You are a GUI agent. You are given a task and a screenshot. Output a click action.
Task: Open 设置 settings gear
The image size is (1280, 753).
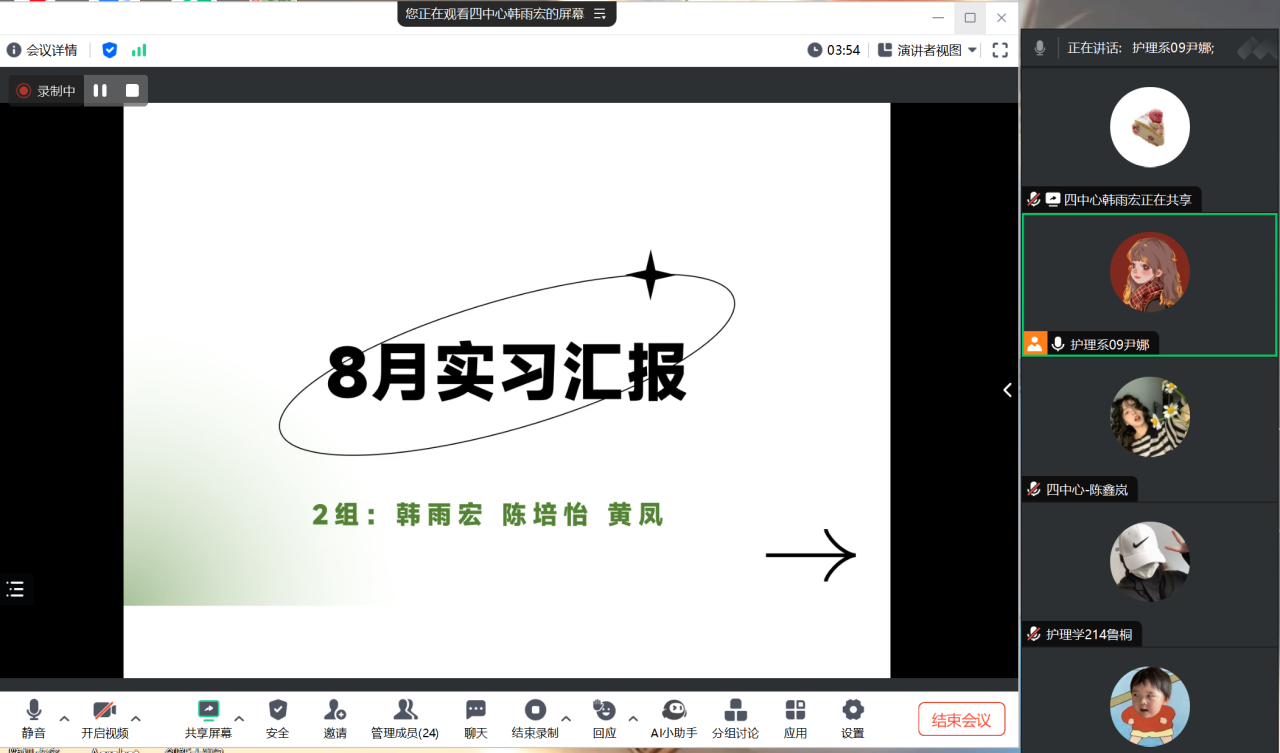853,711
